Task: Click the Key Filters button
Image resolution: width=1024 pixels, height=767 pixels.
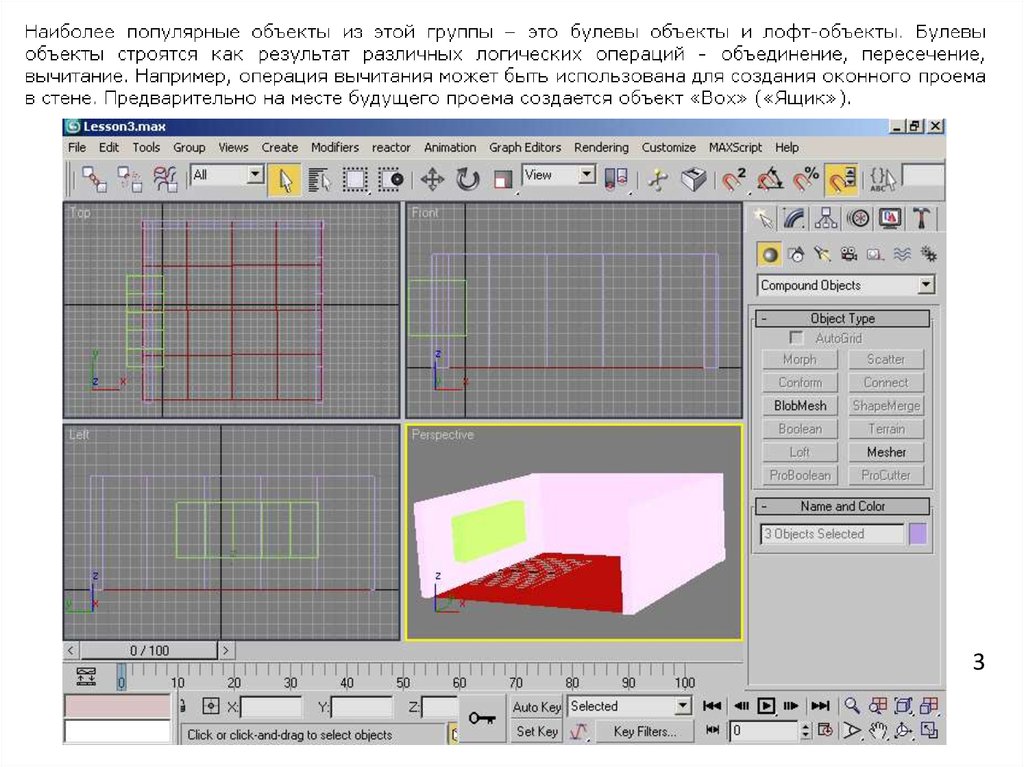Action: coord(644,732)
